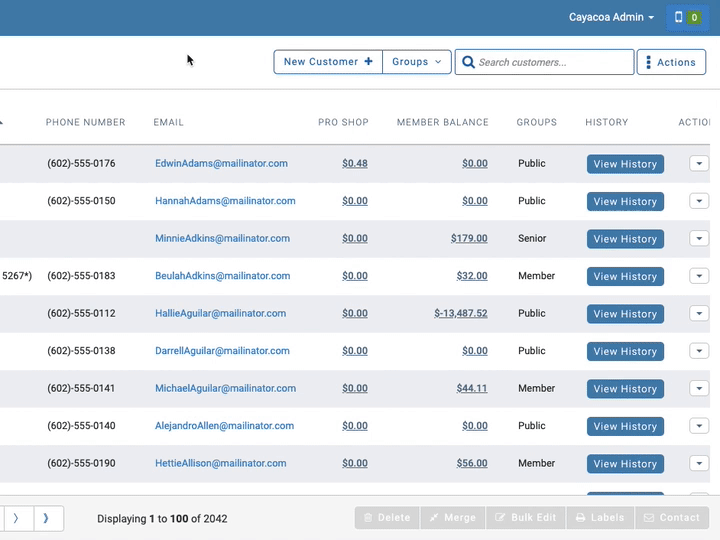Image resolution: width=720 pixels, height=540 pixels.
Task: Sort by Email column header
Action: [168, 122]
